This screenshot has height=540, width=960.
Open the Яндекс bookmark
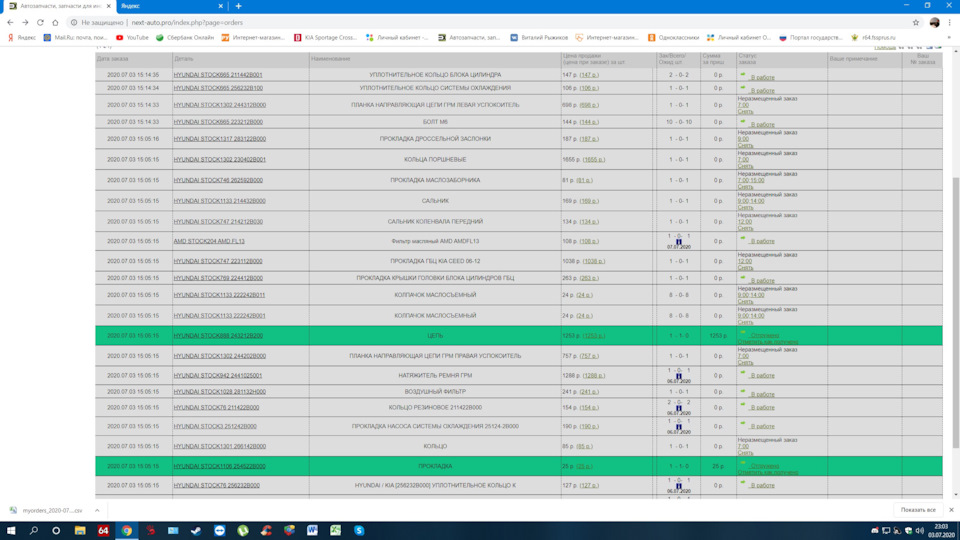(x=21, y=37)
